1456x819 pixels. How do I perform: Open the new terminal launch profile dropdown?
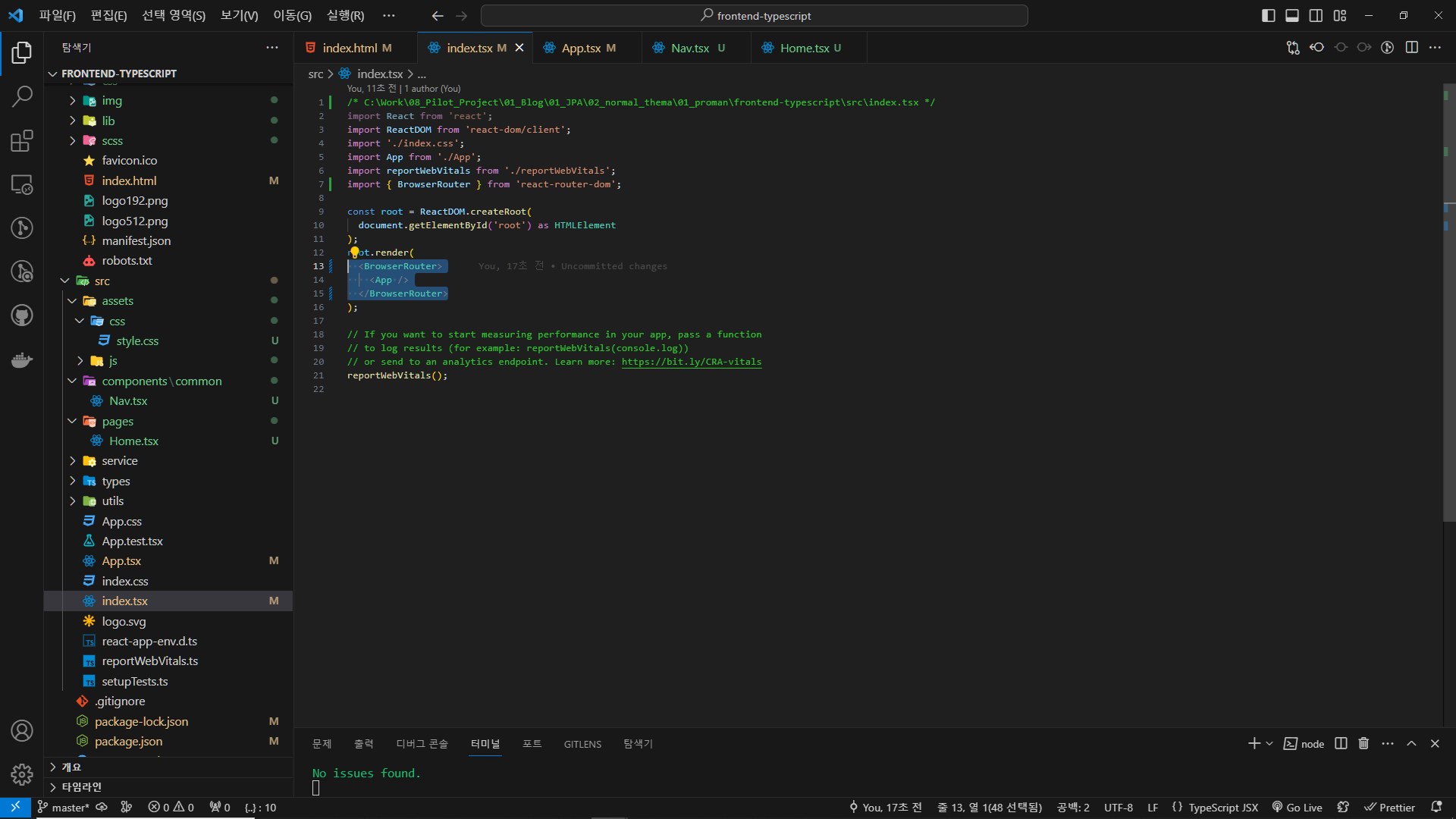click(x=1269, y=743)
